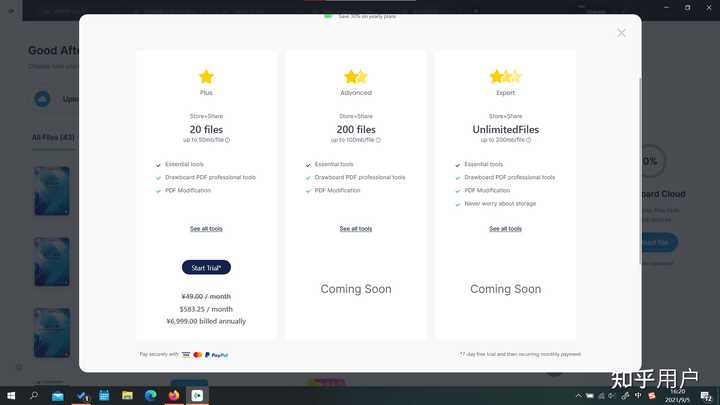This screenshot has width=720, height=405.
Task: Open the Windows notification center
Action: pos(706,396)
